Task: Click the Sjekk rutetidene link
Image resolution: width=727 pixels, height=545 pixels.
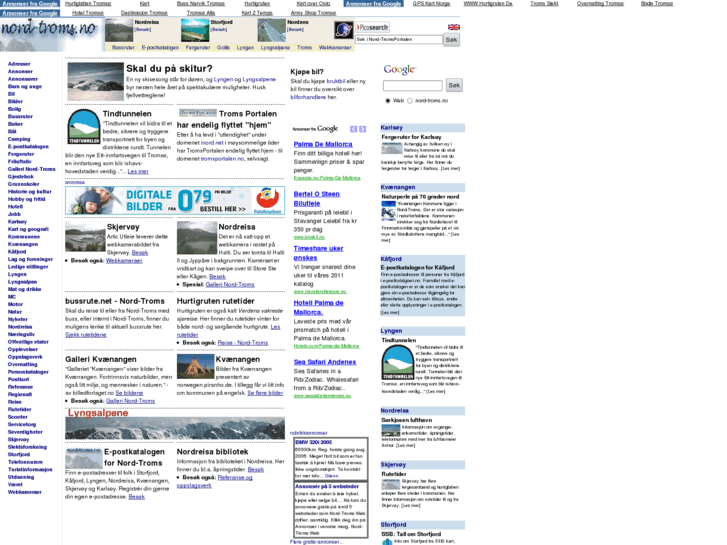Action: point(86,335)
